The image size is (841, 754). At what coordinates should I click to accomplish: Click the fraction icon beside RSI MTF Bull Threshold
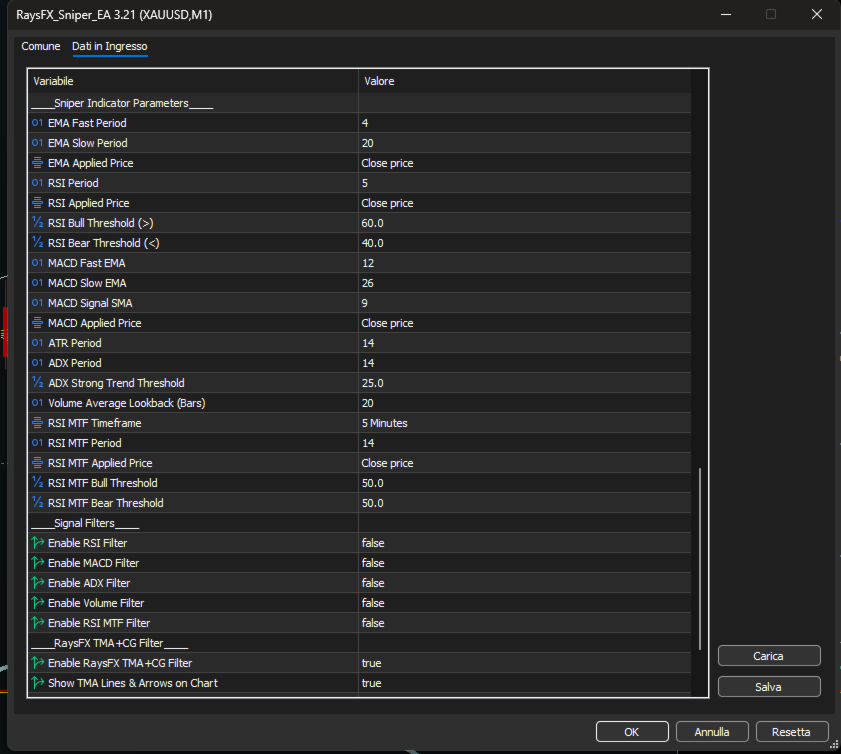coord(37,483)
